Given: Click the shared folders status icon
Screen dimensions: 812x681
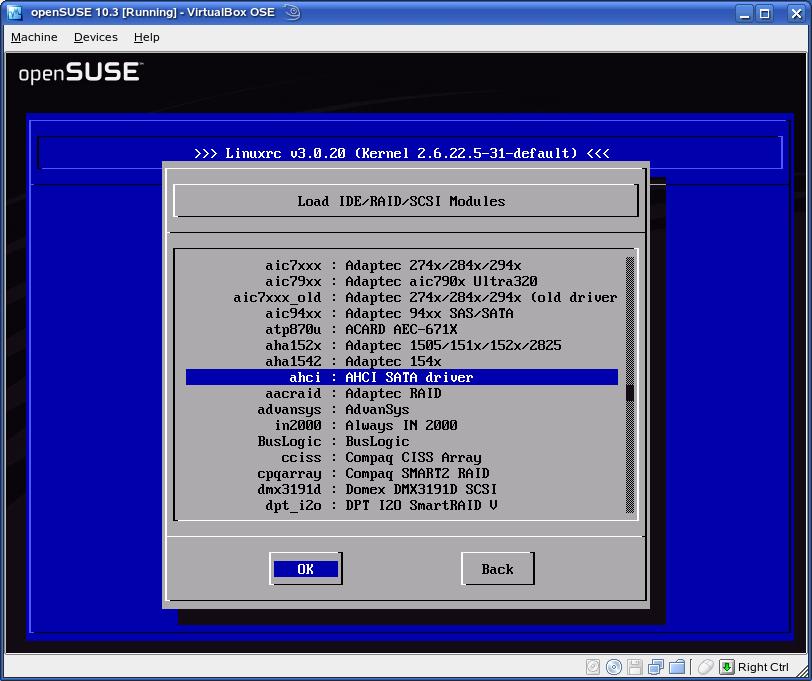Looking at the screenshot, I should click(x=677, y=667).
